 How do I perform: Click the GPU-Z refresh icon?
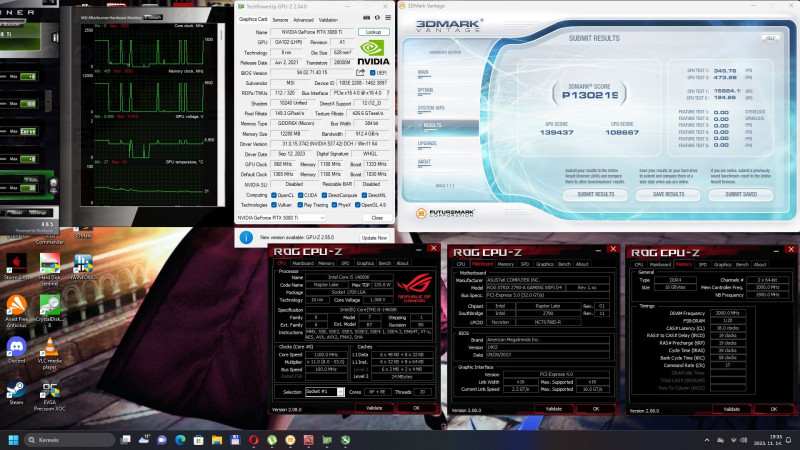pyautogui.click(x=377, y=18)
